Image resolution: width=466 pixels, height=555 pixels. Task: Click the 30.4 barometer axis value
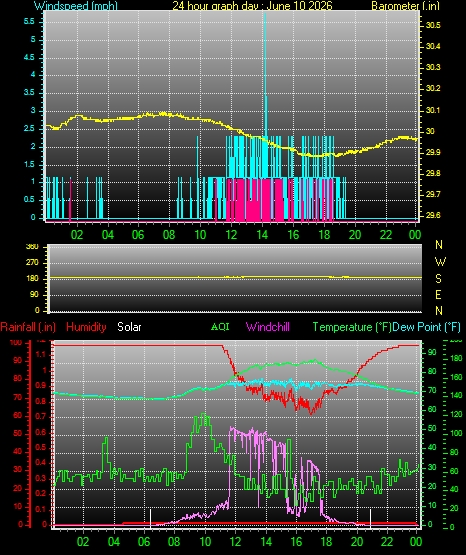coord(433,46)
